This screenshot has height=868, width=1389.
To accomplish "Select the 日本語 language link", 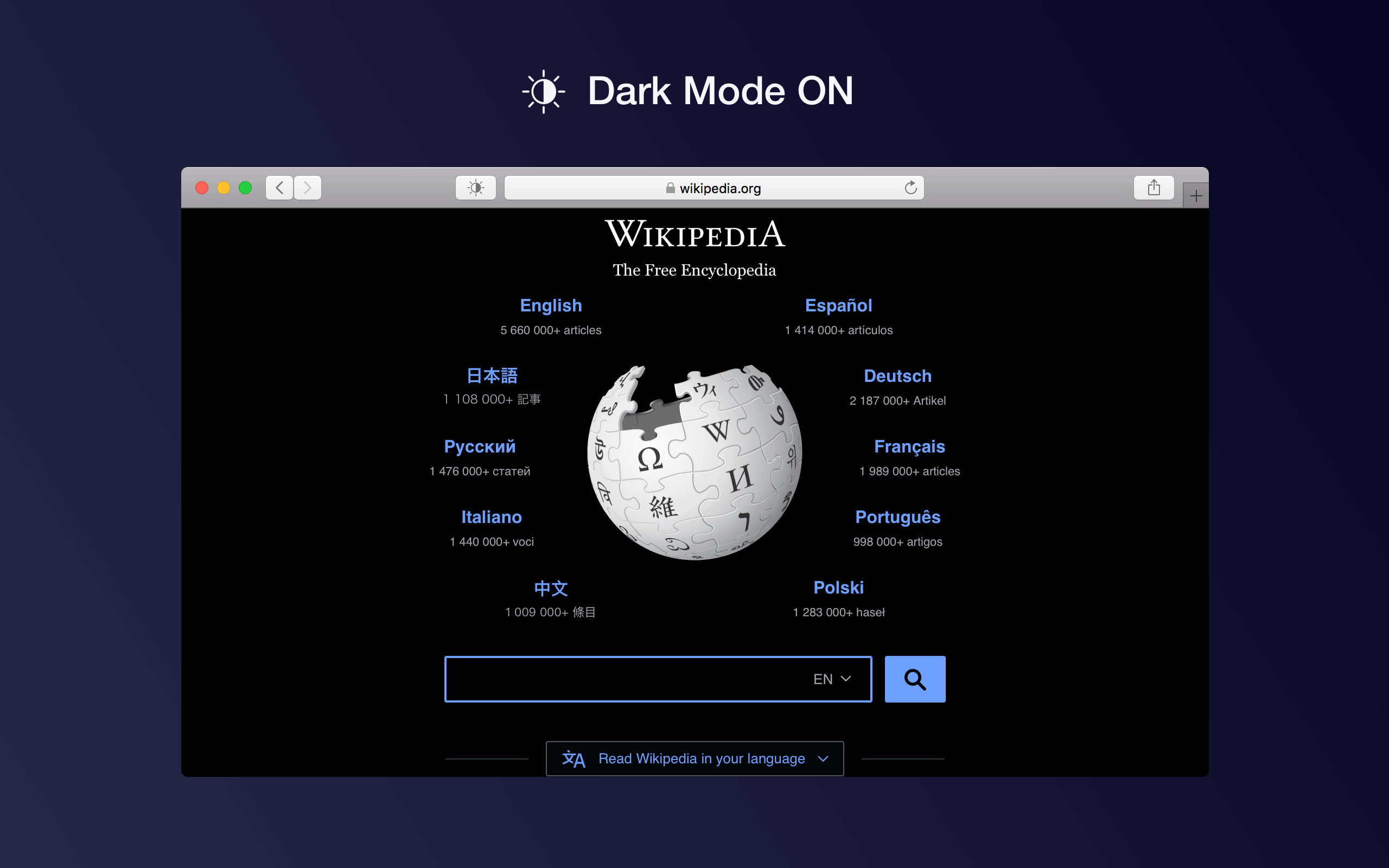I will 492,375.
